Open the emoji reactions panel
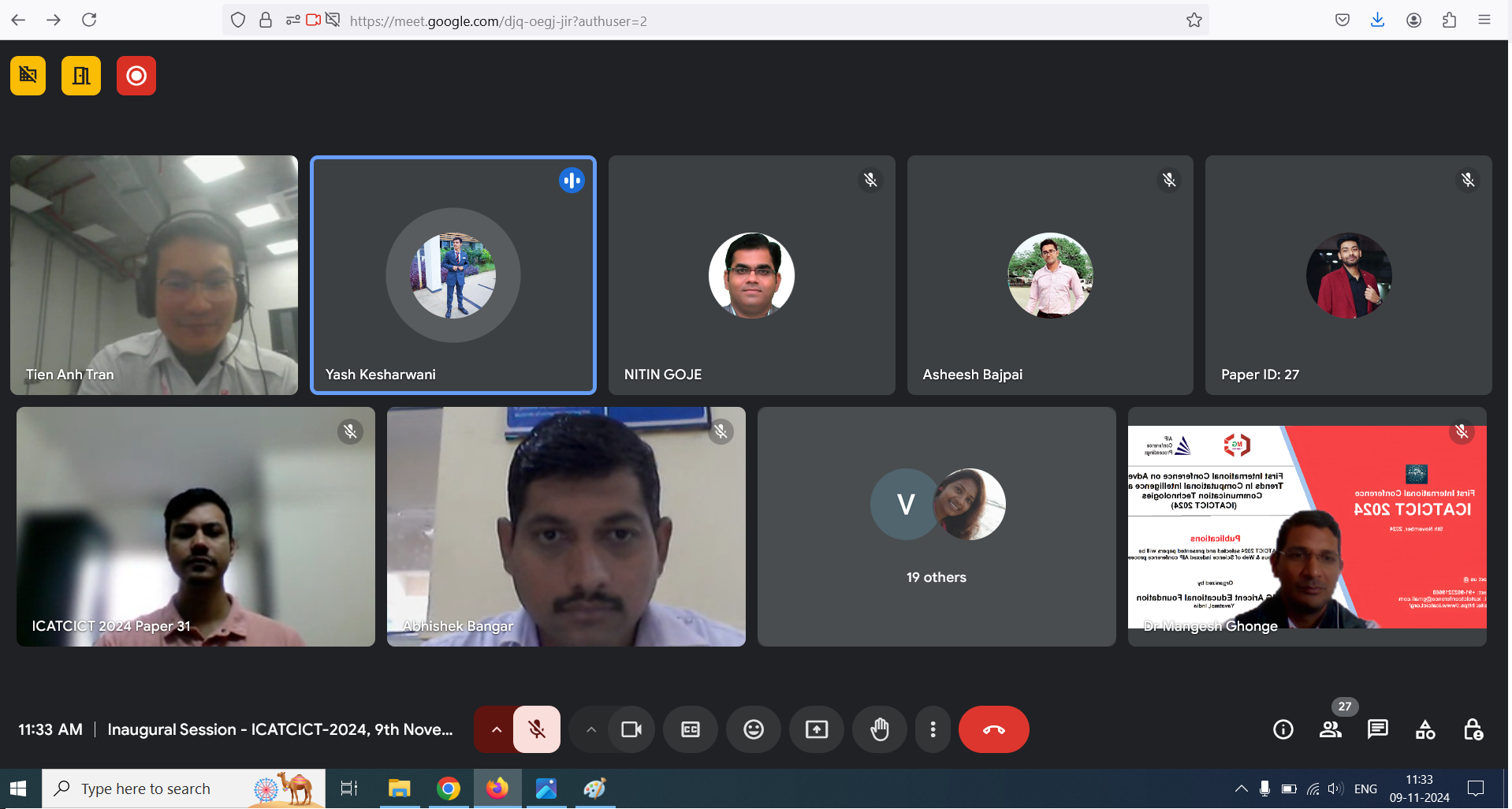 [x=754, y=729]
